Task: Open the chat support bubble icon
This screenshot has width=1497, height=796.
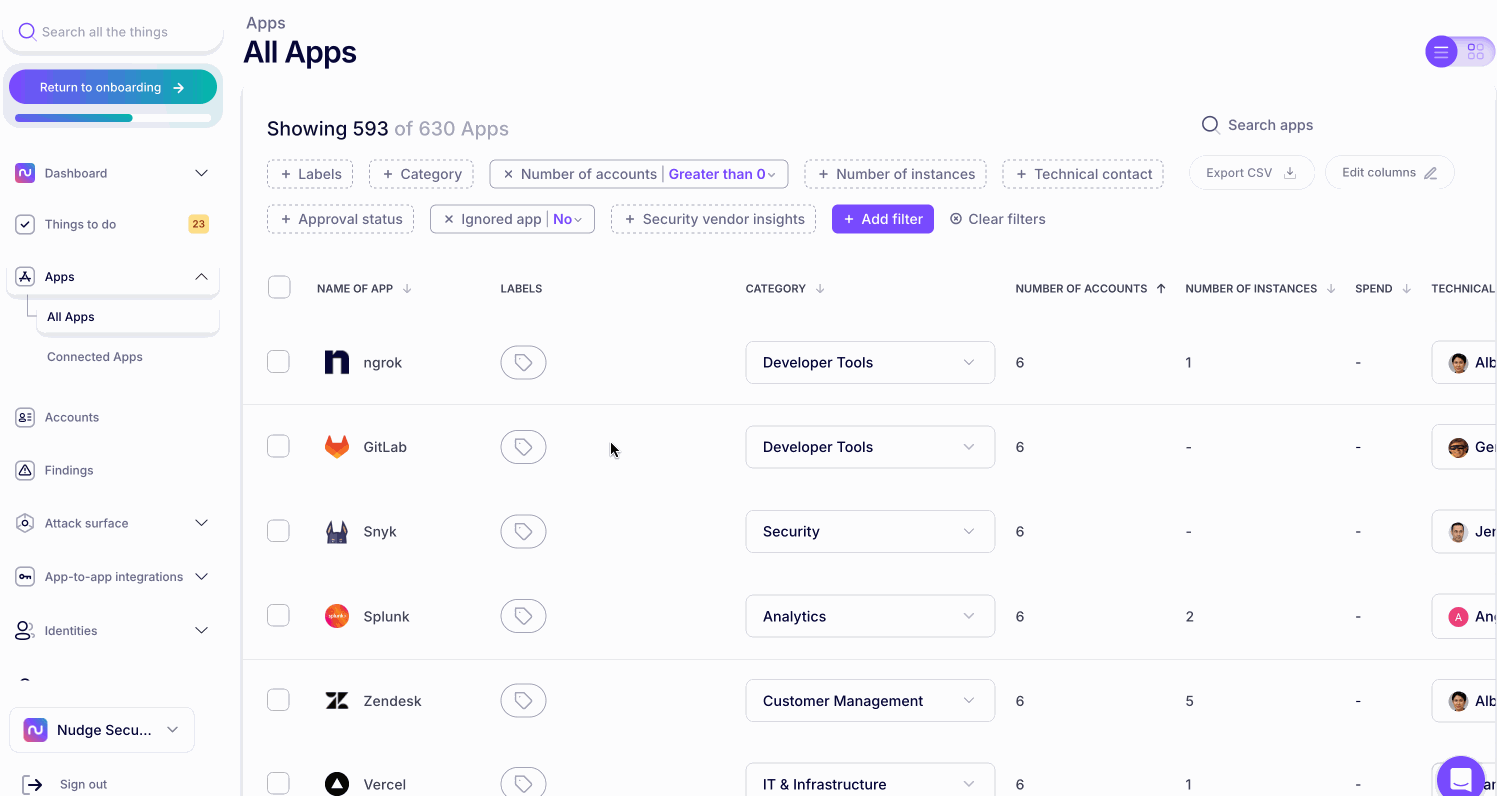Action: click(x=1460, y=778)
